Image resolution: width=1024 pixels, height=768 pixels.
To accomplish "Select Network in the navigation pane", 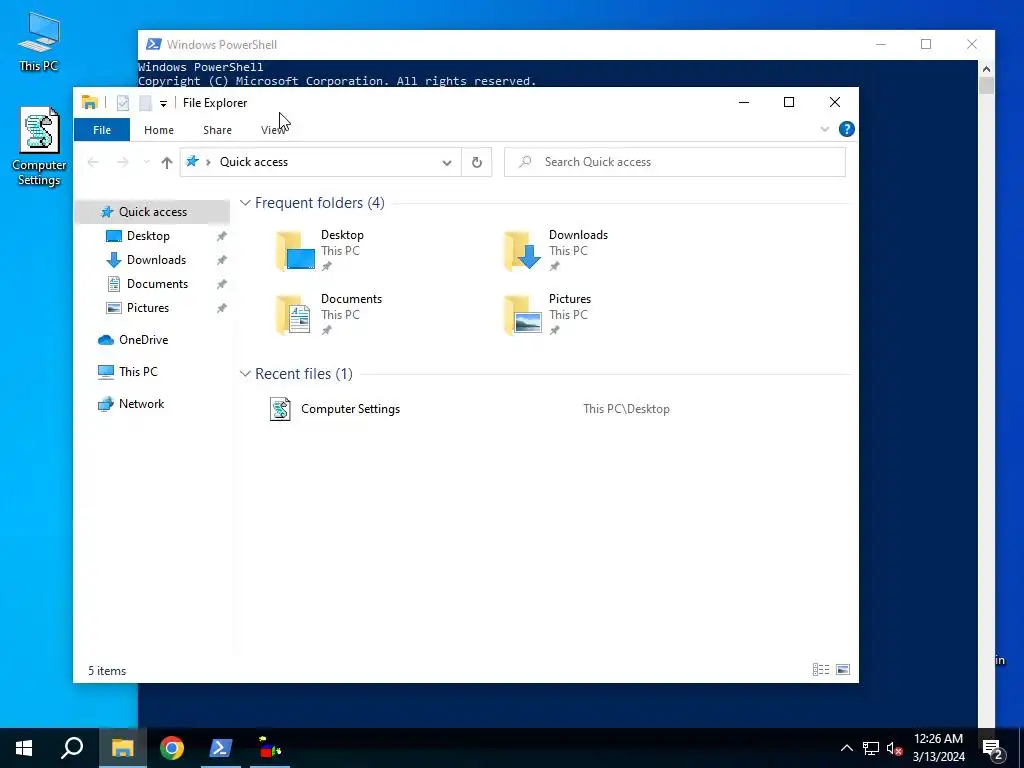I will tap(141, 404).
